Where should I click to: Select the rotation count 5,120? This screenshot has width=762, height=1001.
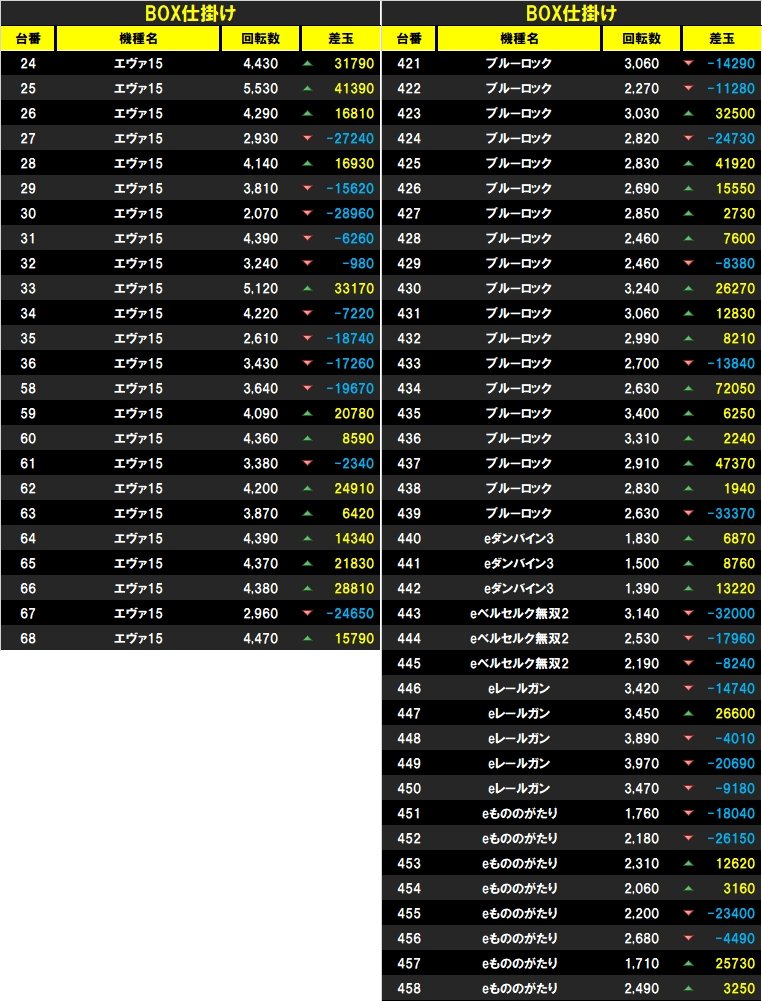[260, 289]
